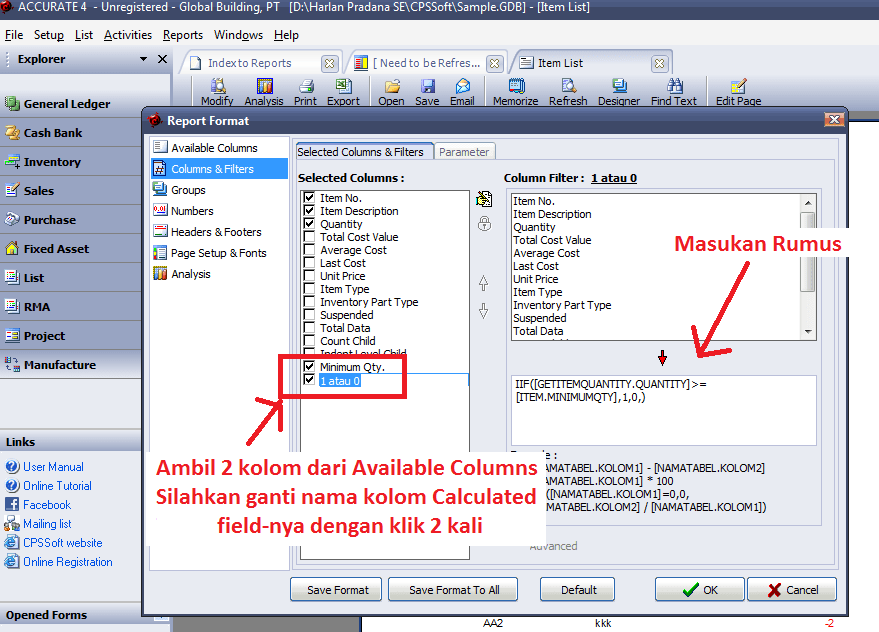The image size is (879, 632).
Task: Open the Setup menu
Action: [x=49, y=35]
